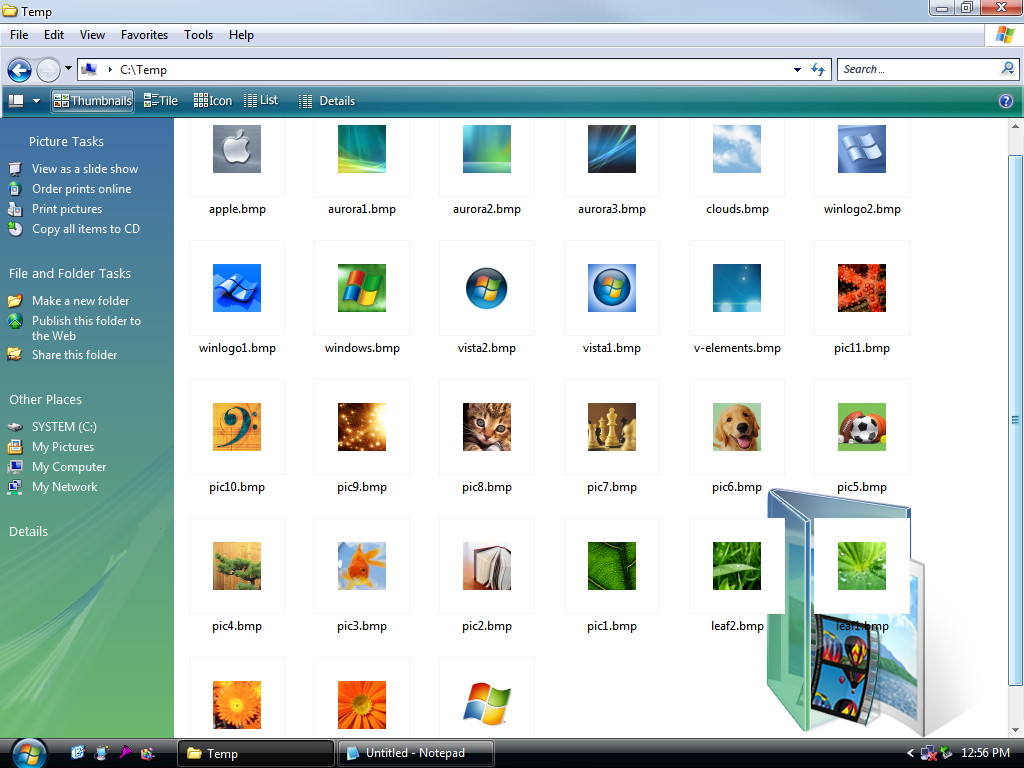Toggle the task pane layout icon

pos(16,101)
